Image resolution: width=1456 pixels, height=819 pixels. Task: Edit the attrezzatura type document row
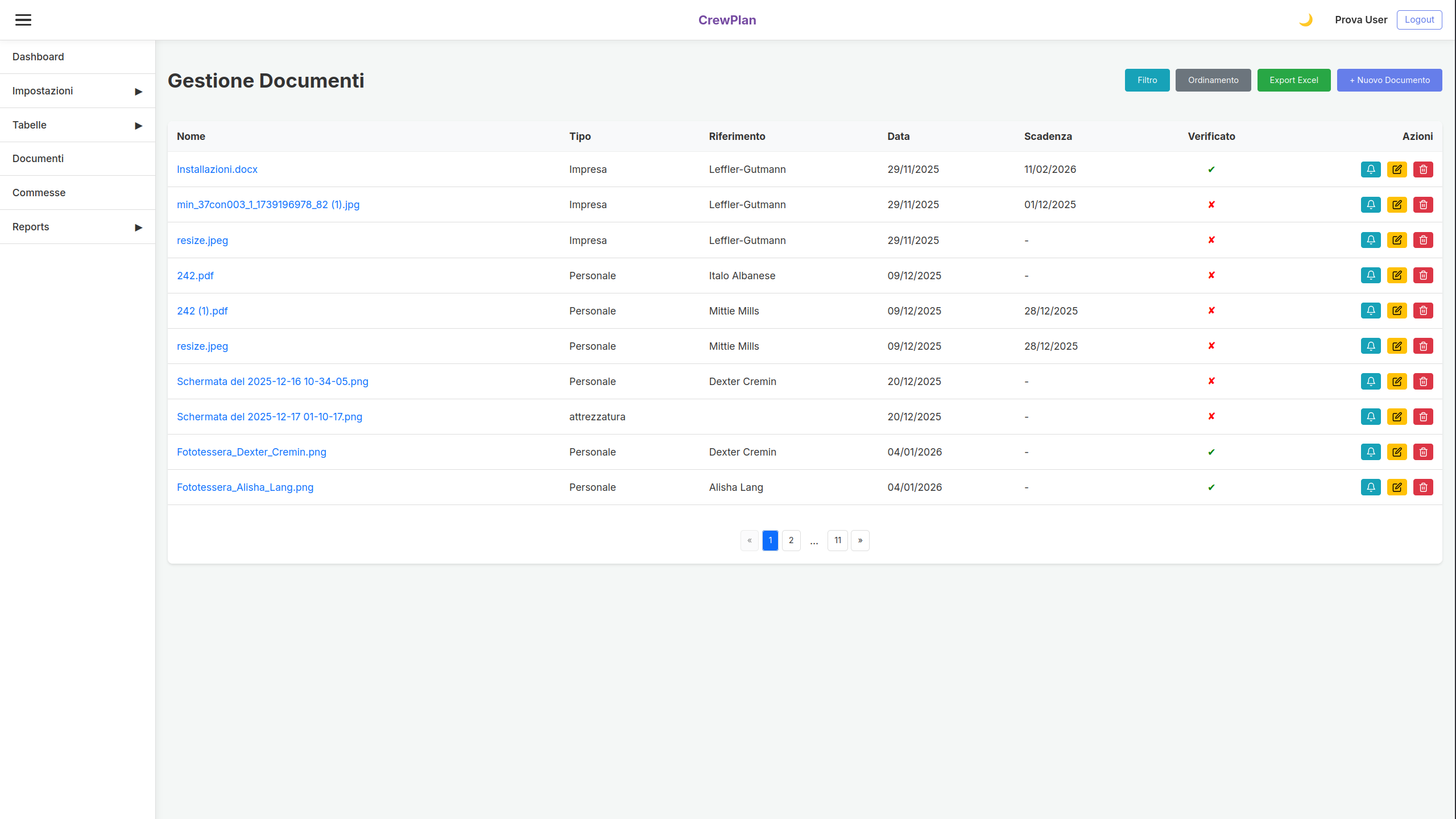click(1397, 417)
